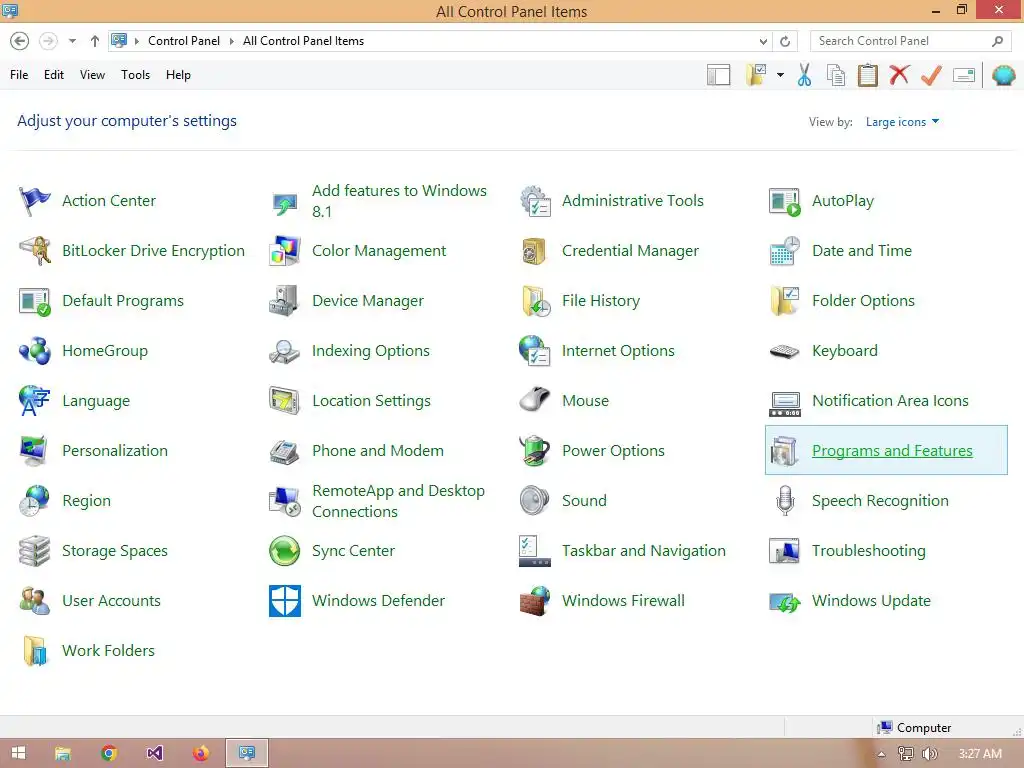Click the Search Control Panel field
The height and width of the screenshot is (768, 1024).
click(910, 41)
